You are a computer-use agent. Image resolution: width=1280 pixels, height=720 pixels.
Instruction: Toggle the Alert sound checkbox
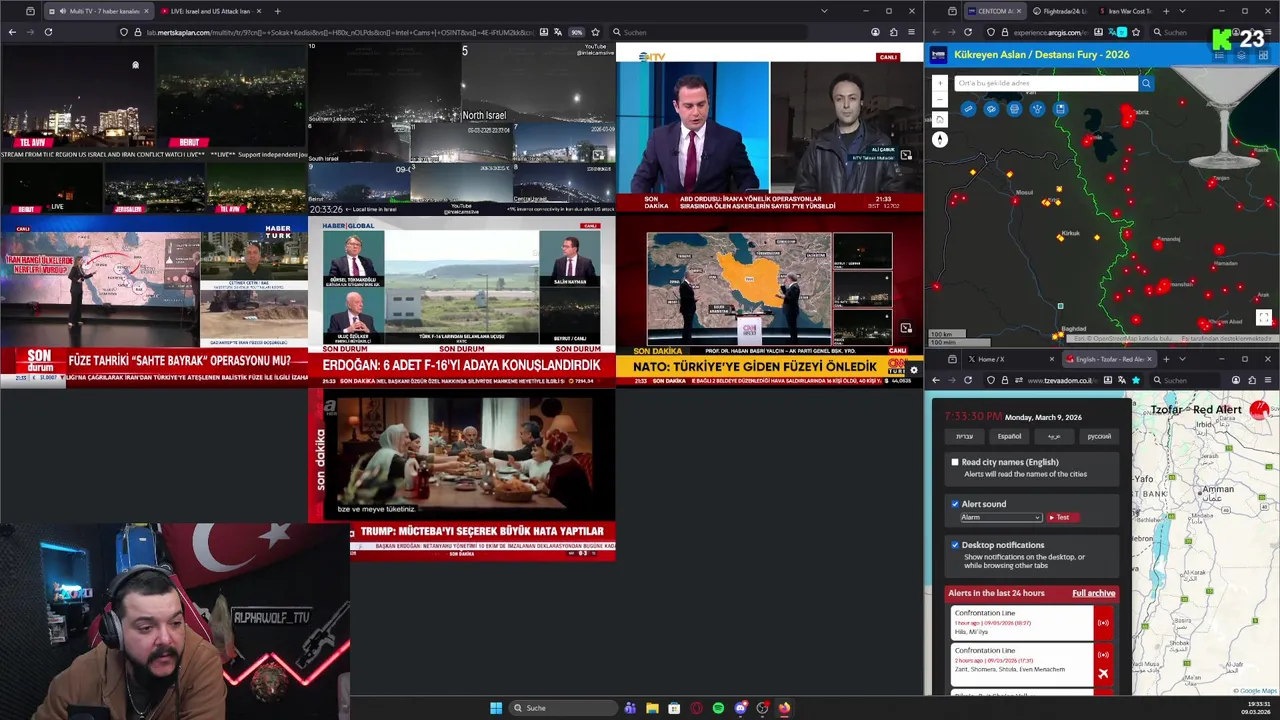(955, 504)
